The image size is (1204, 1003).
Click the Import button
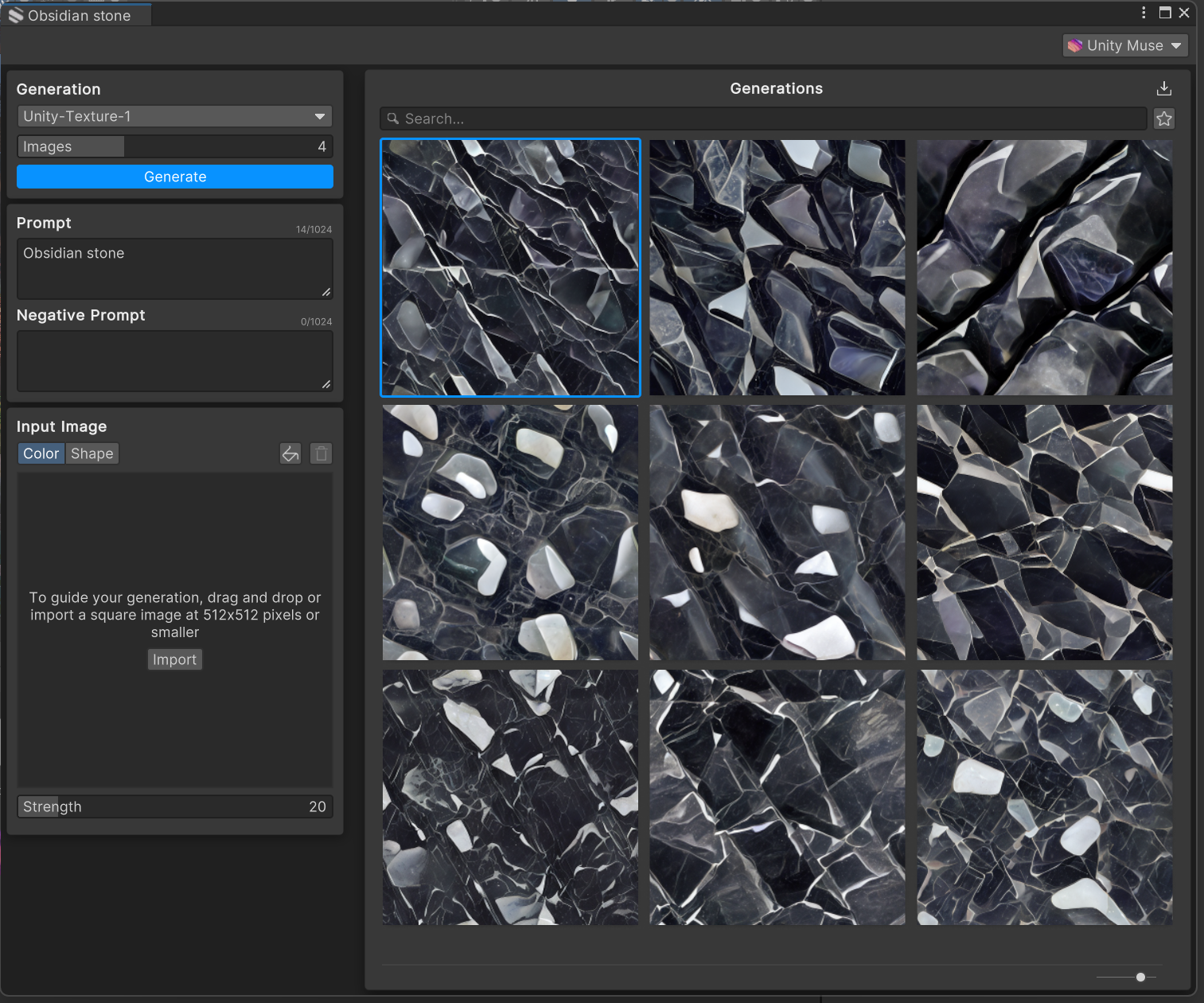tap(174, 659)
